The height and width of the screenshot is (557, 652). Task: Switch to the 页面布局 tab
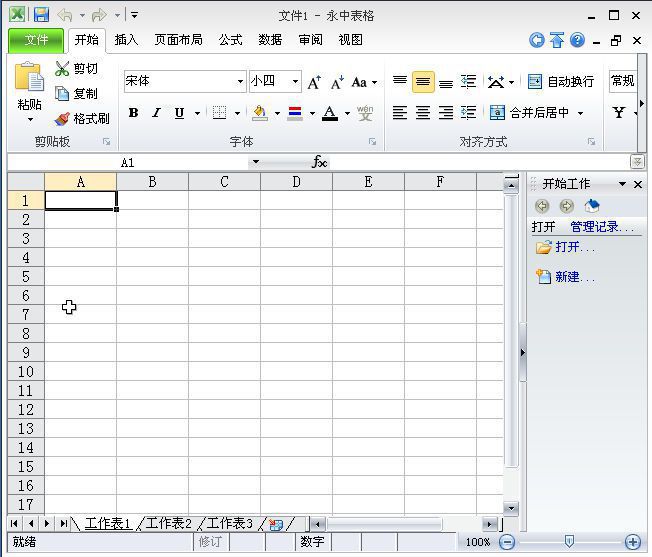point(178,40)
